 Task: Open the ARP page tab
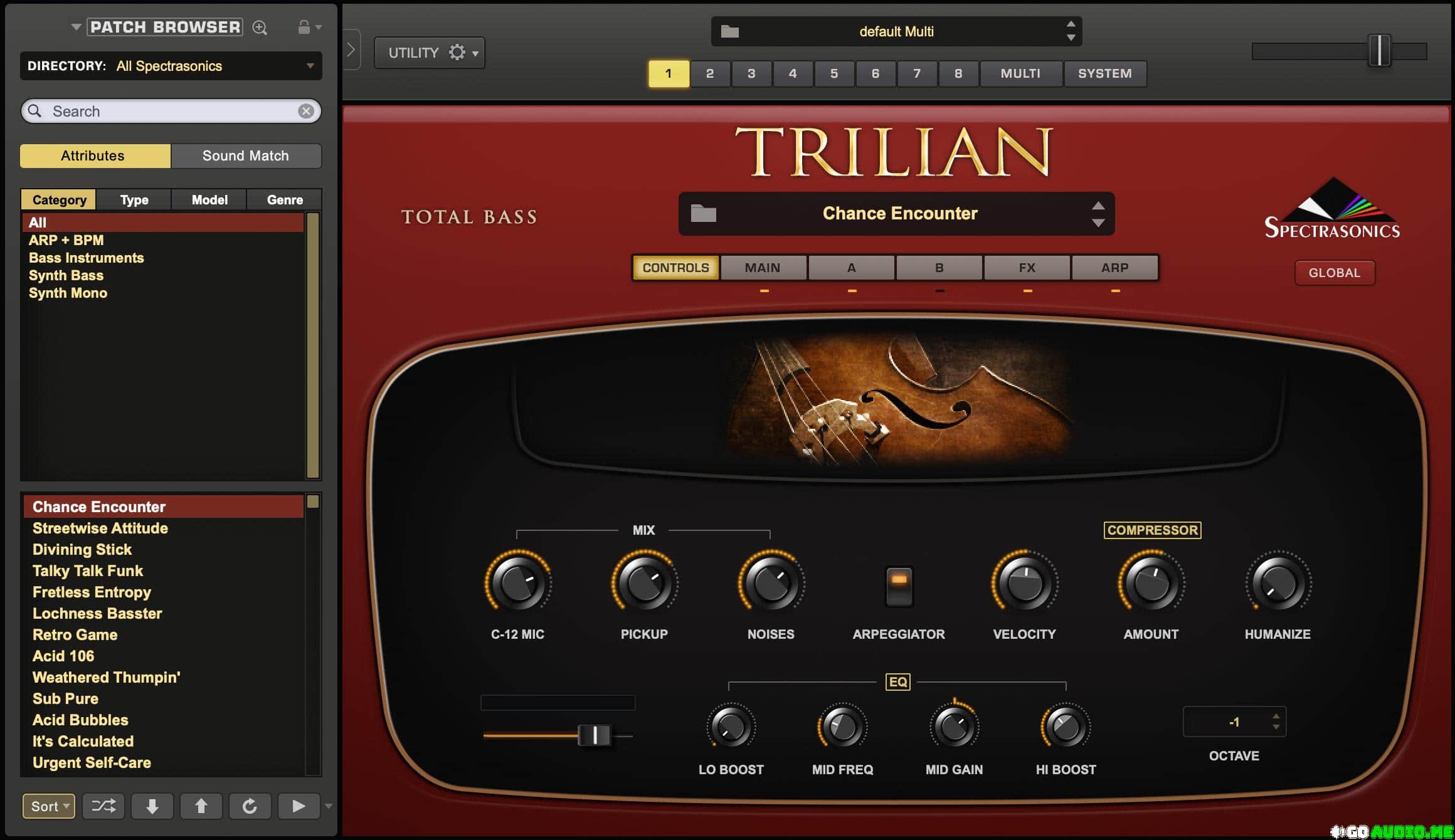[x=1114, y=268]
